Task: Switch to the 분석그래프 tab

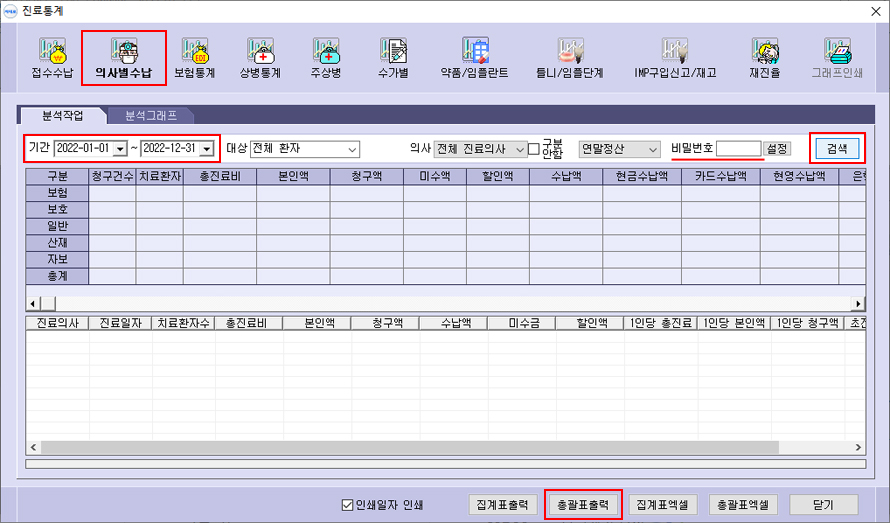Action: [x=151, y=115]
